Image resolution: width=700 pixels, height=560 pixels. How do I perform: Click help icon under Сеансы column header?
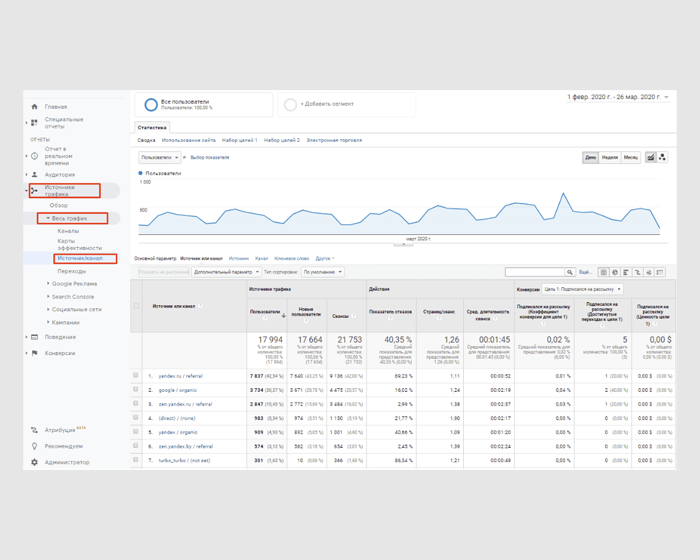coord(354,316)
